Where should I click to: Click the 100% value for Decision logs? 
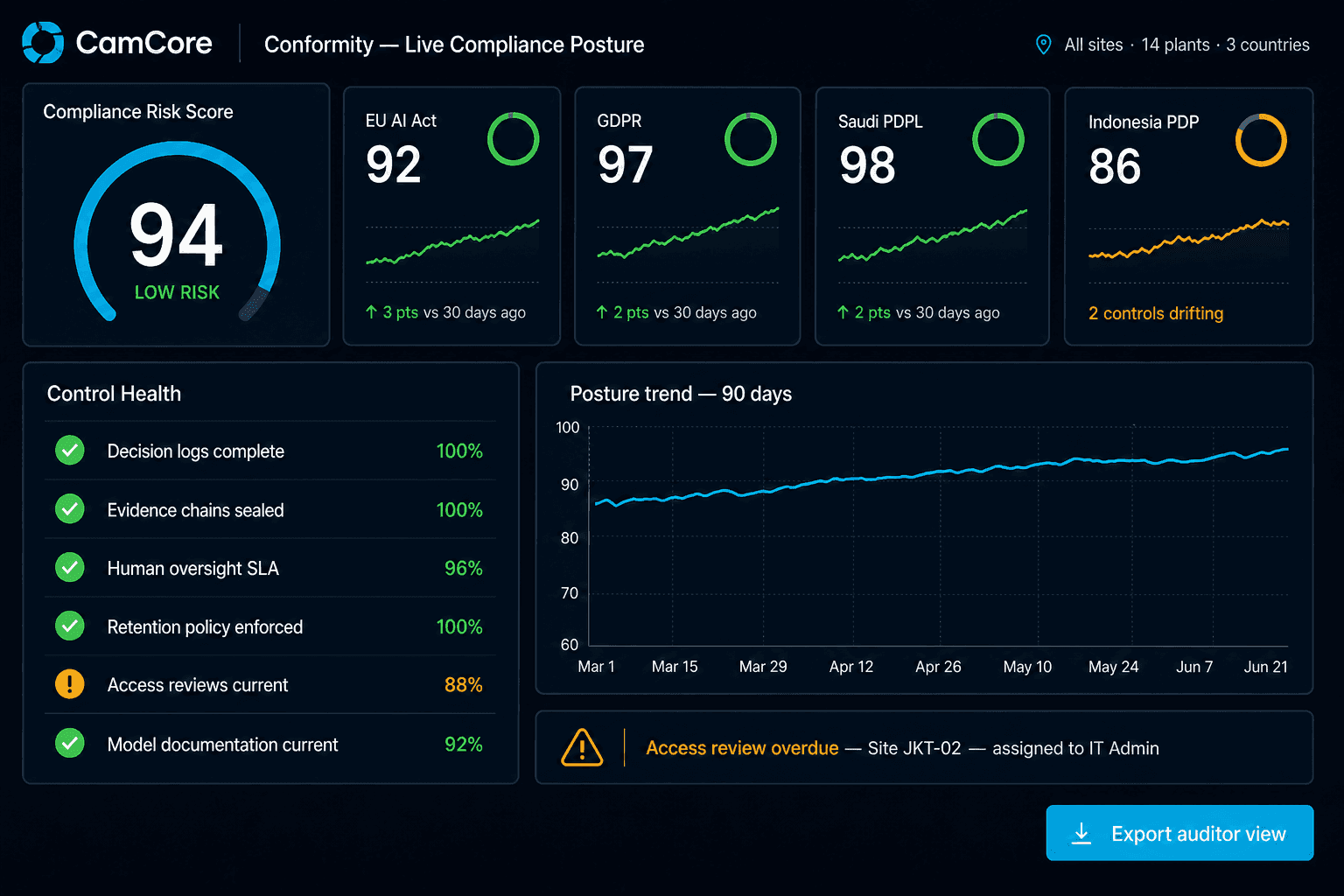[459, 451]
